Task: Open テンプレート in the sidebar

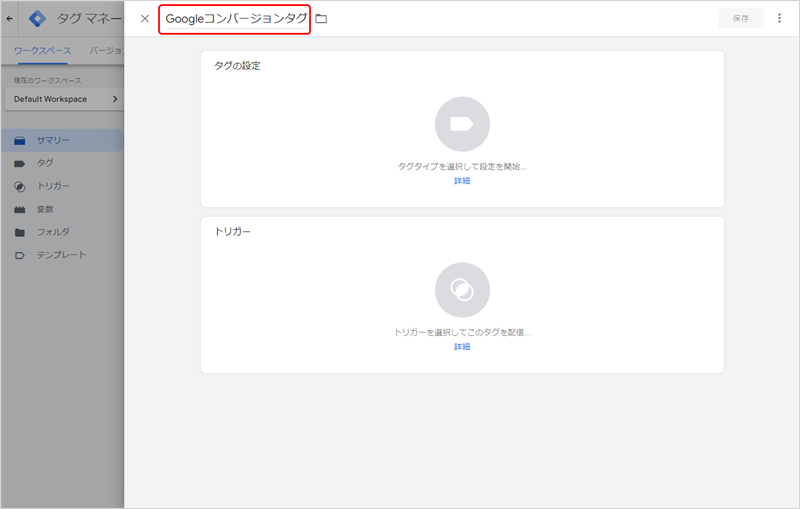Action: tap(62, 255)
